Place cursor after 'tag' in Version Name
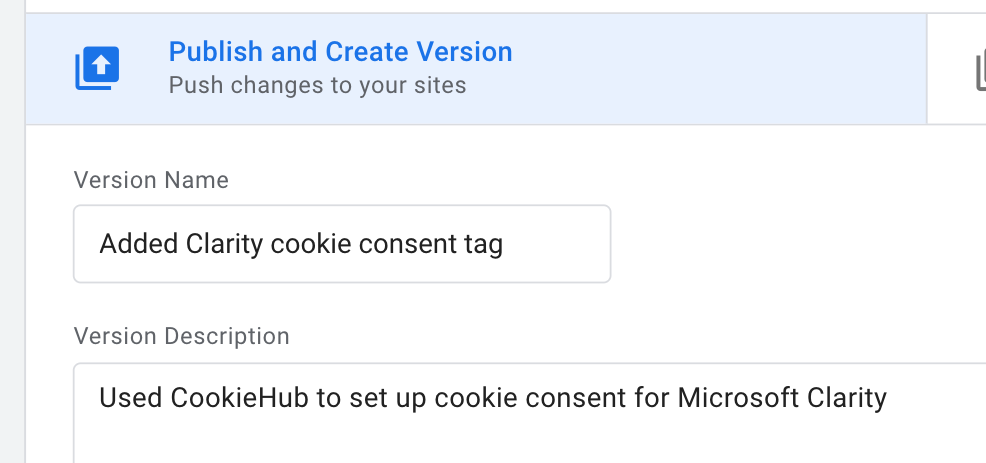This screenshot has height=463, width=986. coord(504,244)
